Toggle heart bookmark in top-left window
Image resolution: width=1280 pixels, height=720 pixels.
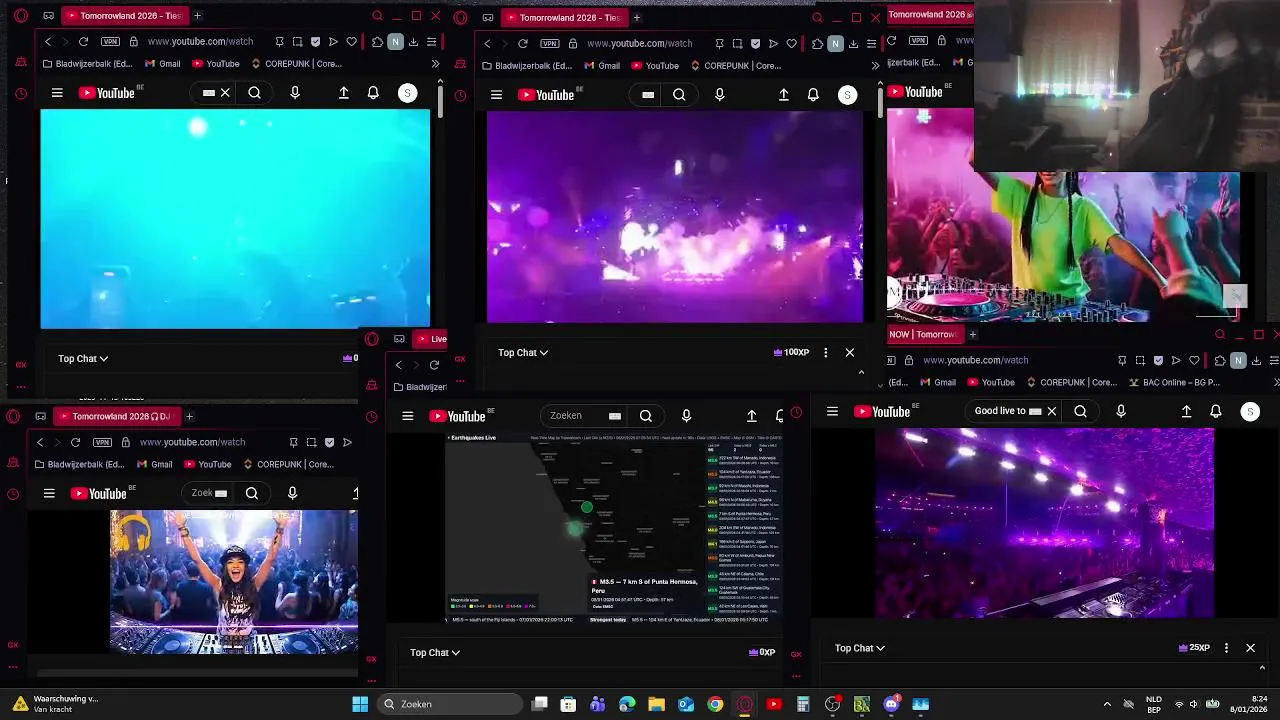351,42
